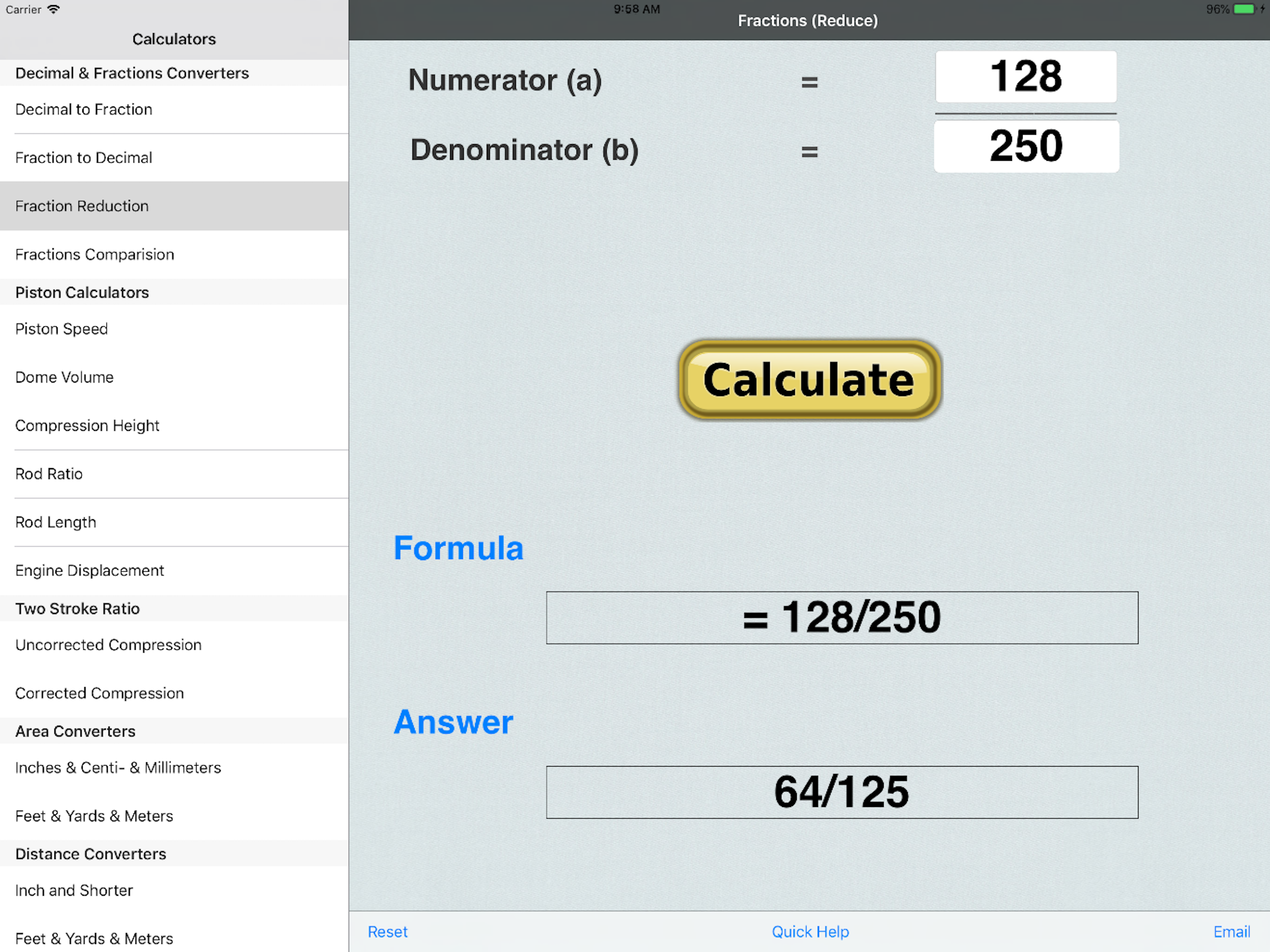Open Fraction to Decimal calculator
Image resolution: width=1270 pixels, height=952 pixels.
pos(84,157)
